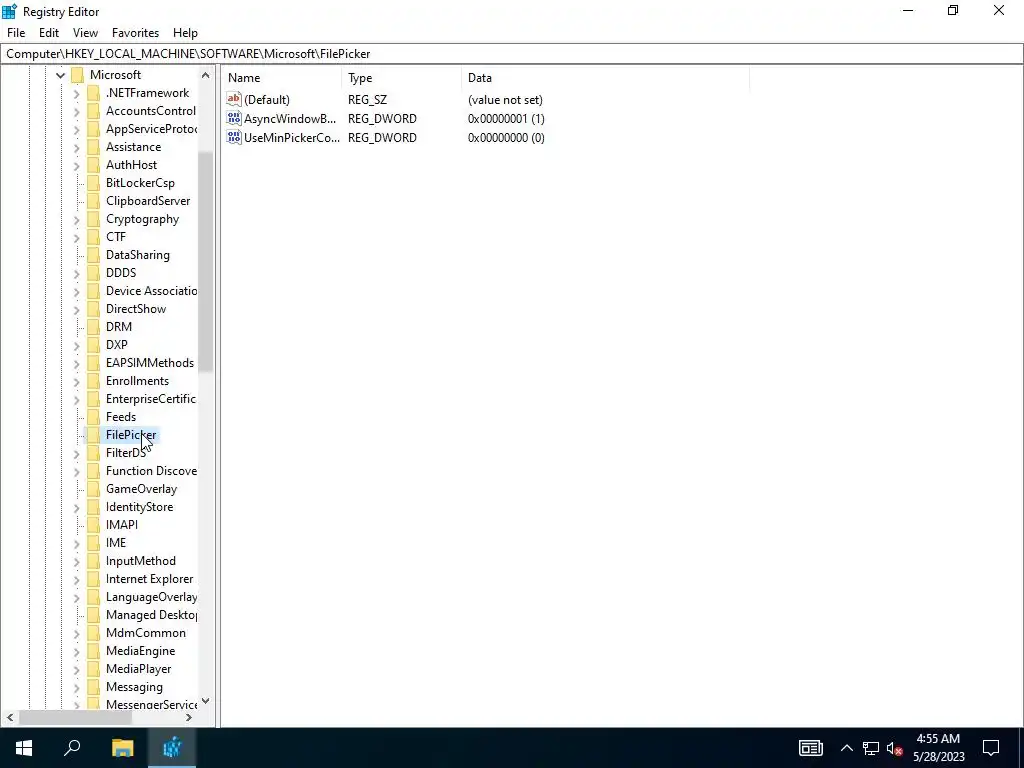Show hidden tray icons chevron
1024x768 pixels.
(846, 748)
